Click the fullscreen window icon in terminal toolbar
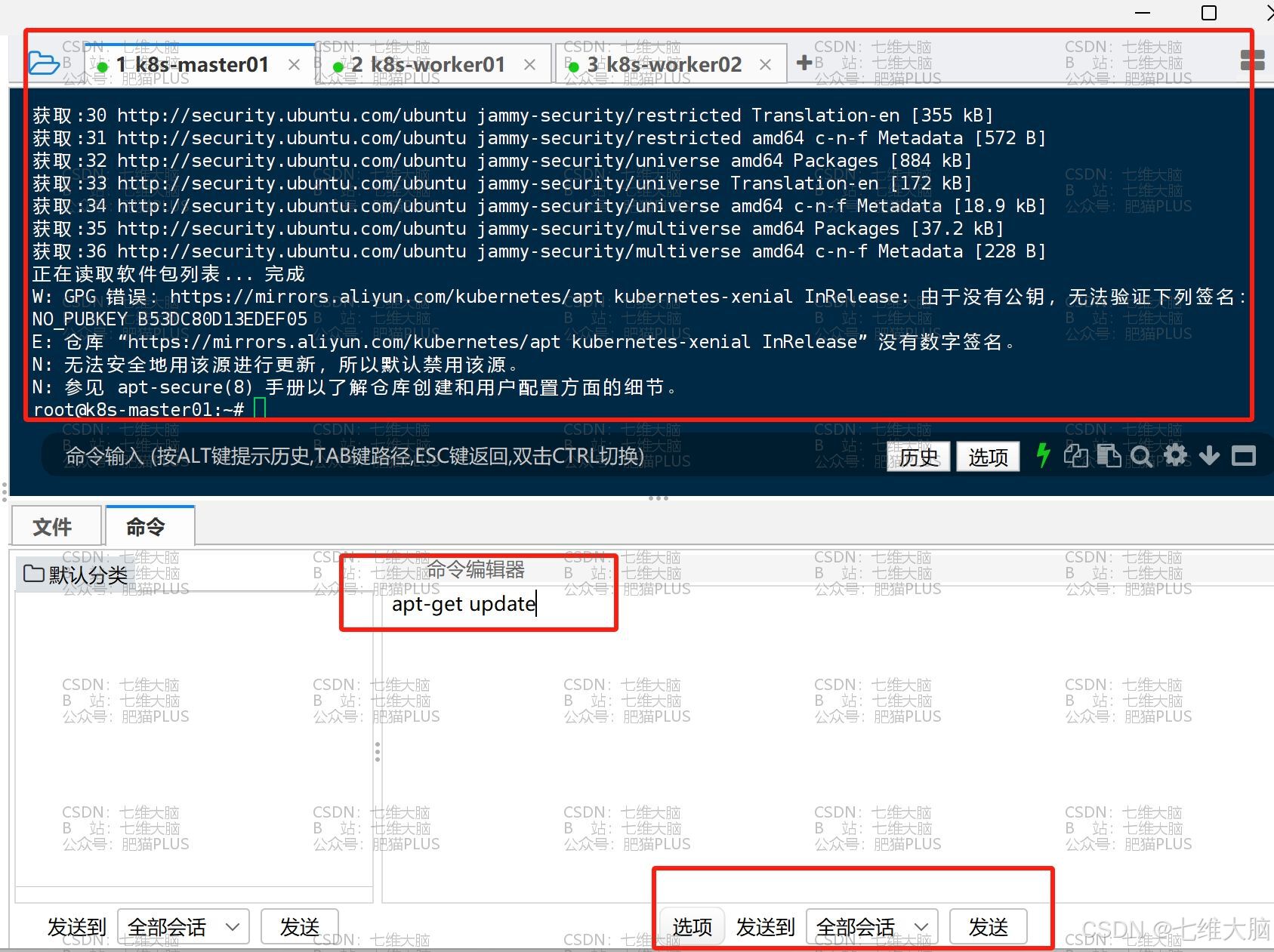1274x952 pixels. (x=1243, y=455)
